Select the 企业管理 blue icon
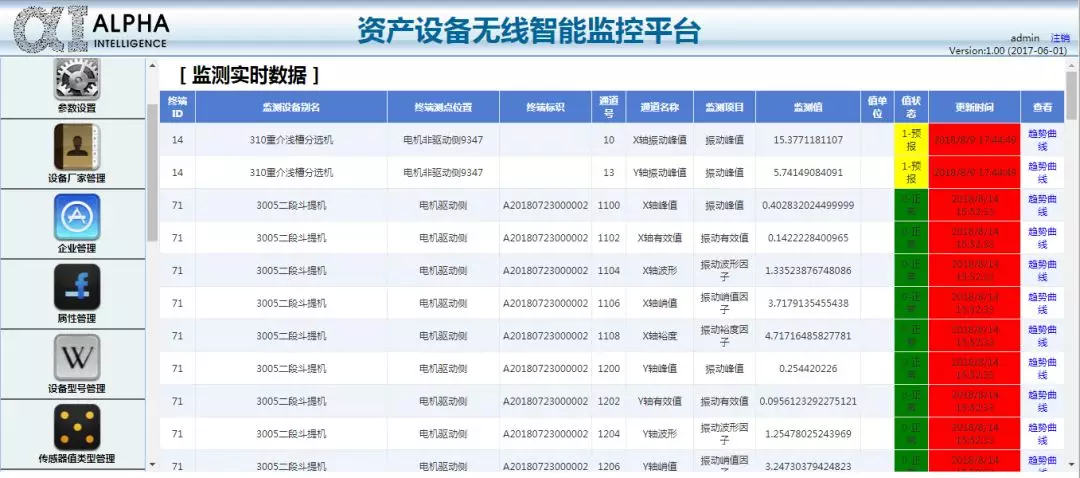 tap(76, 217)
